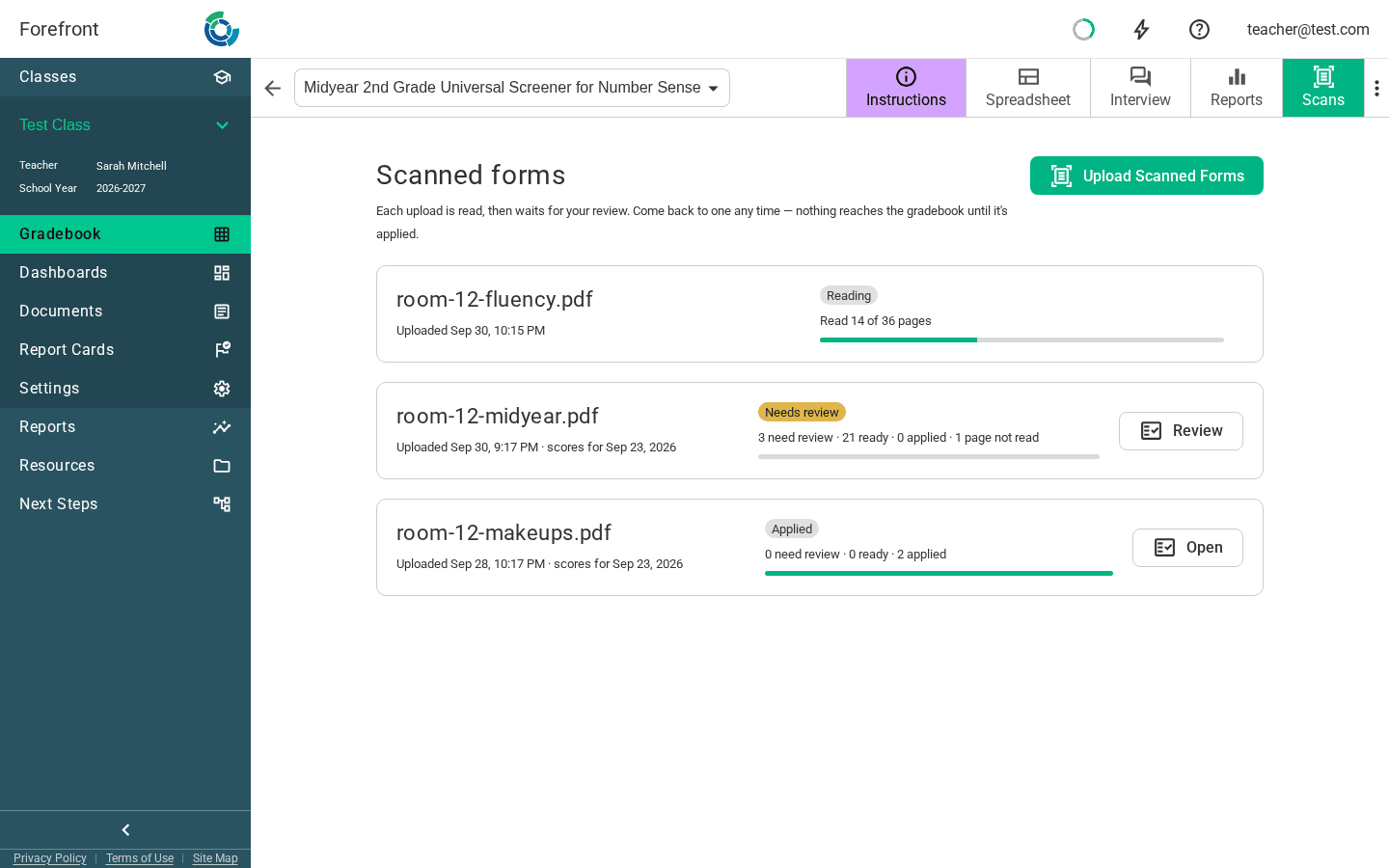Click the Classes graduation cap icon
Image resolution: width=1389 pixels, height=868 pixels.
pos(222,77)
